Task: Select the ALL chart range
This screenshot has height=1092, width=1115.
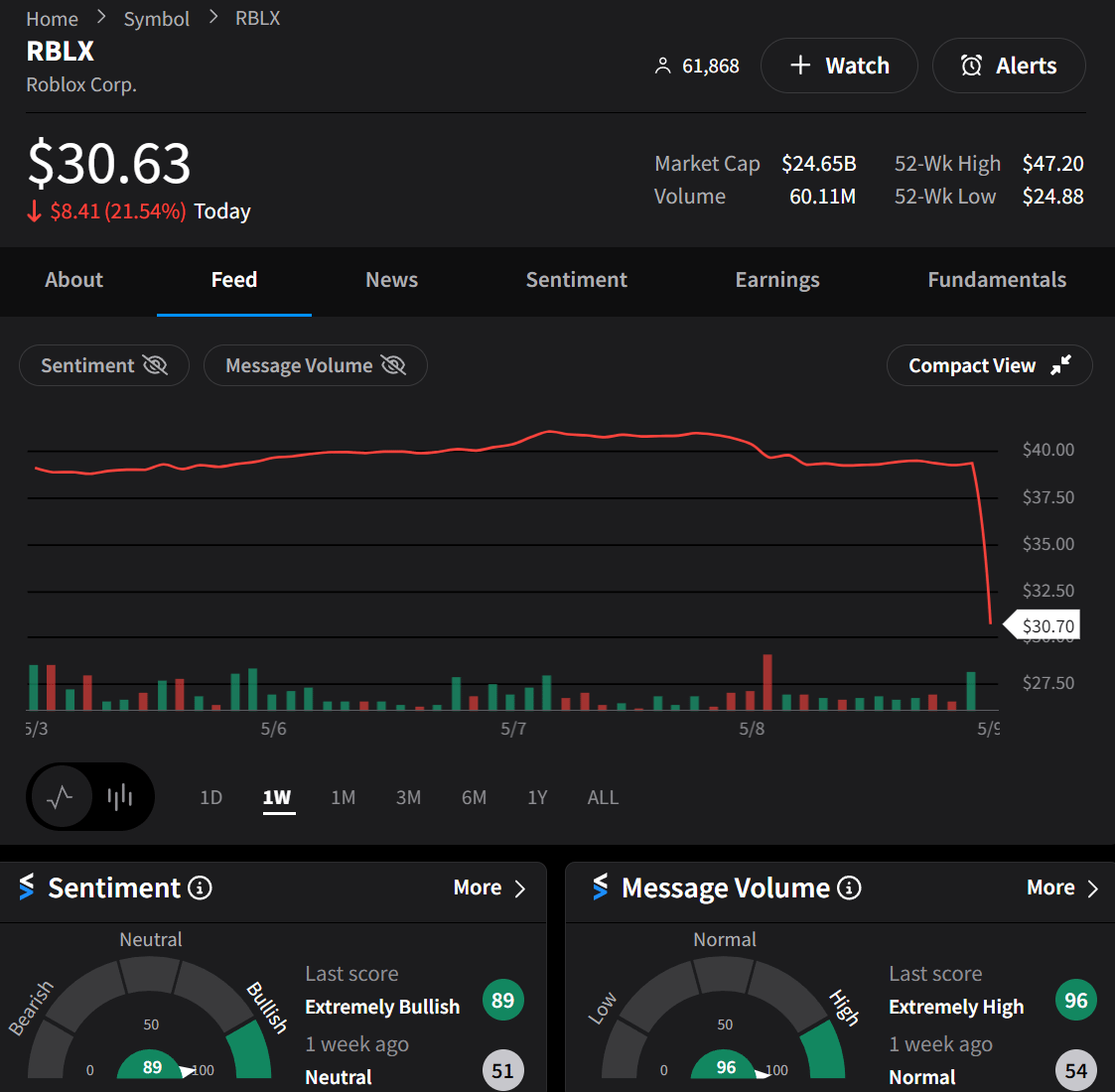Action: pos(603,798)
